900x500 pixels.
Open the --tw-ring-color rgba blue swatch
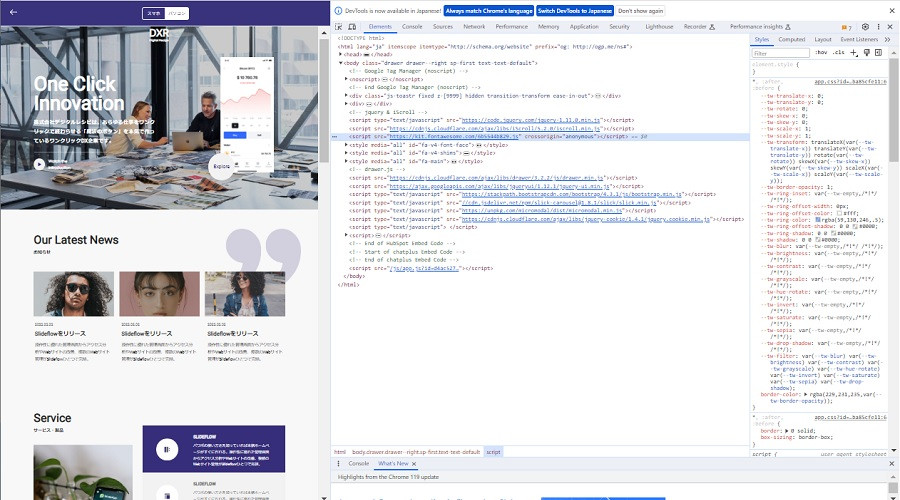coord(818,220)
